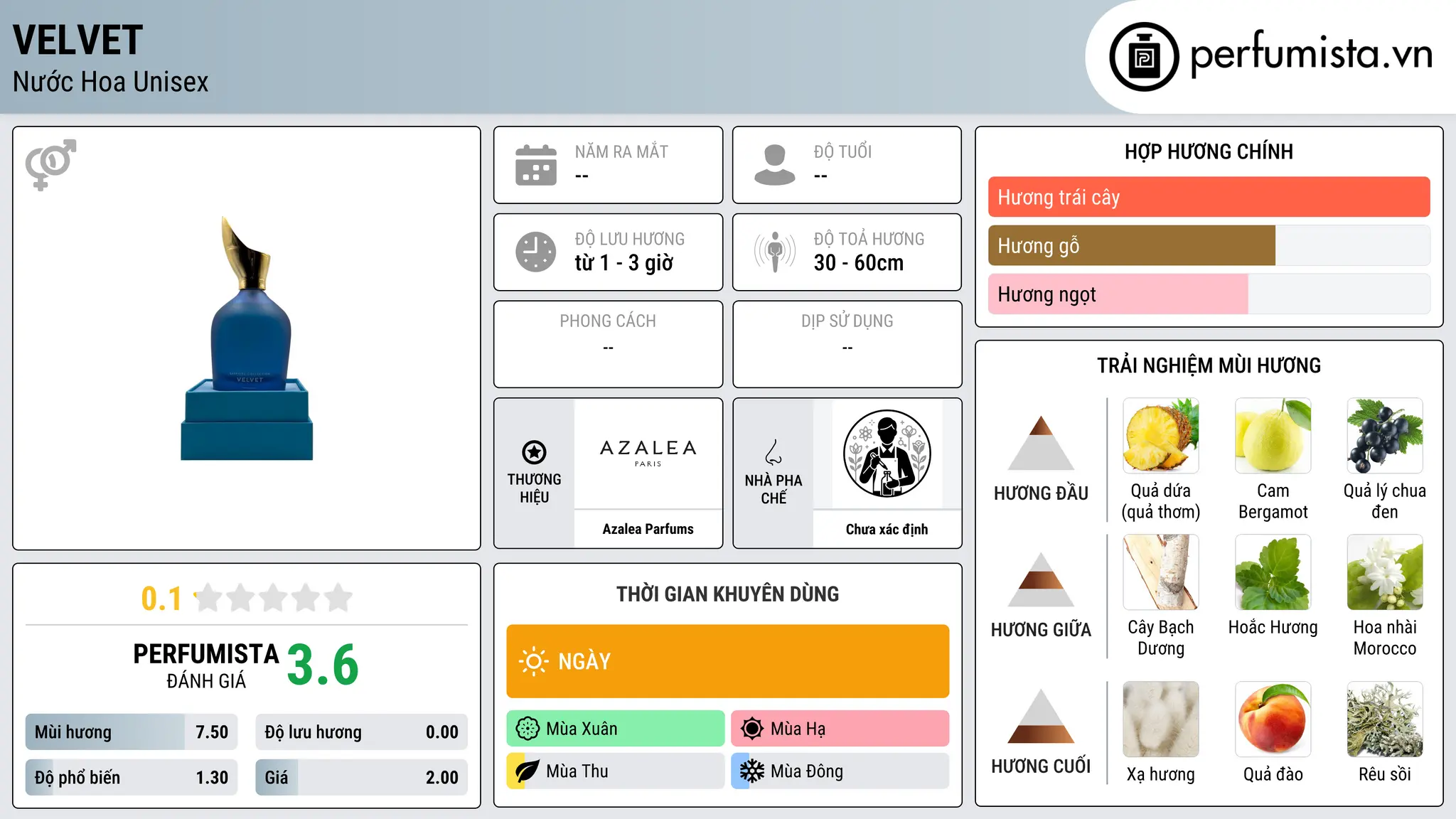Click the '30 - 60cm' sillage value
This screenshot has height=819, width=1456.
tap(859, 262)
